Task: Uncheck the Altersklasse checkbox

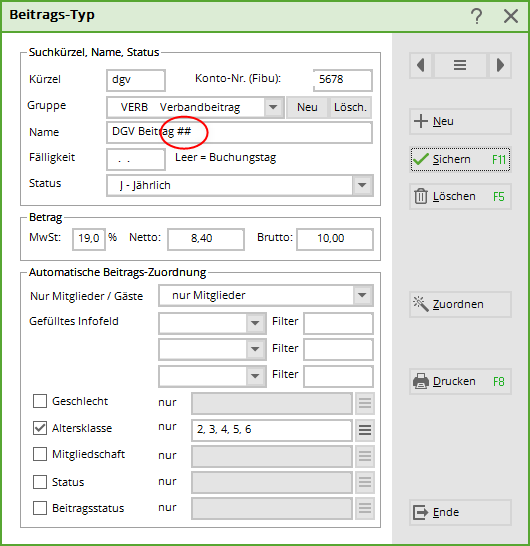Action: pos(40,428)
